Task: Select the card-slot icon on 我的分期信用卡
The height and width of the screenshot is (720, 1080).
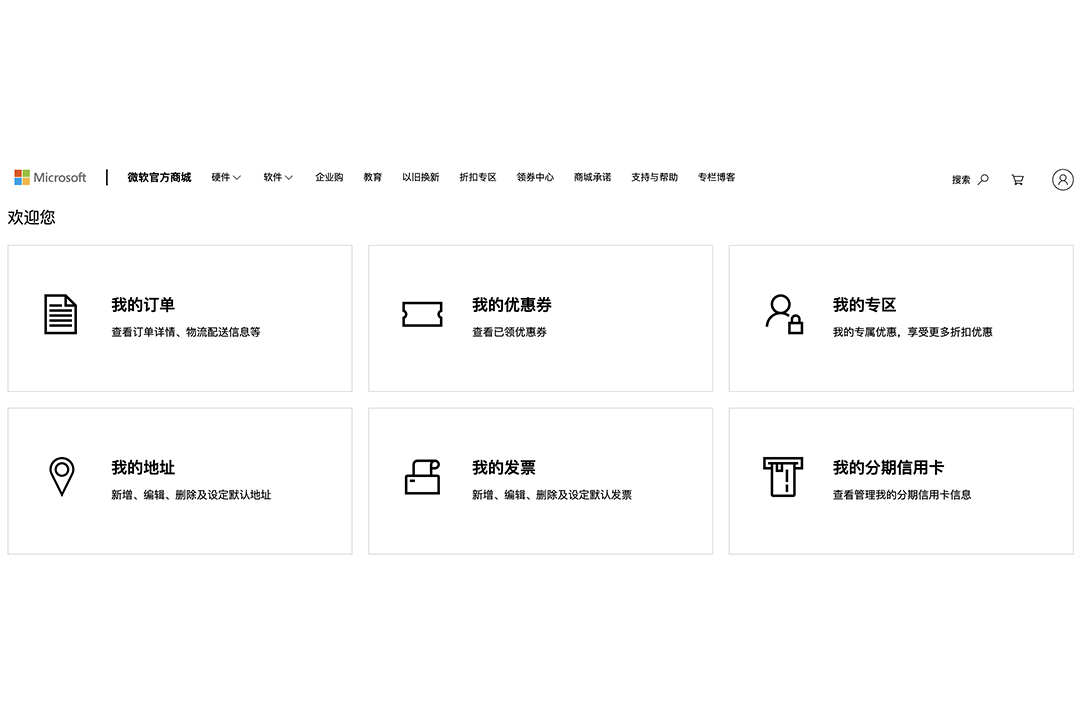Action: tap(782, 476)
